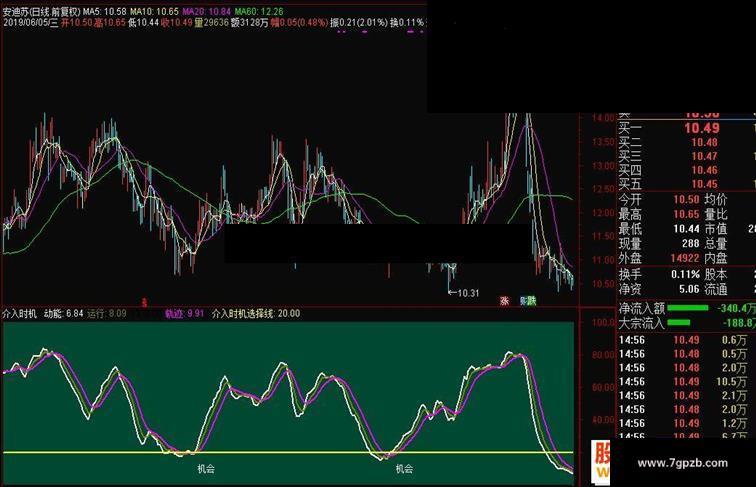Click the 涨 marker icon below the chart
756x487 pixels.
(x=504, y=301)
